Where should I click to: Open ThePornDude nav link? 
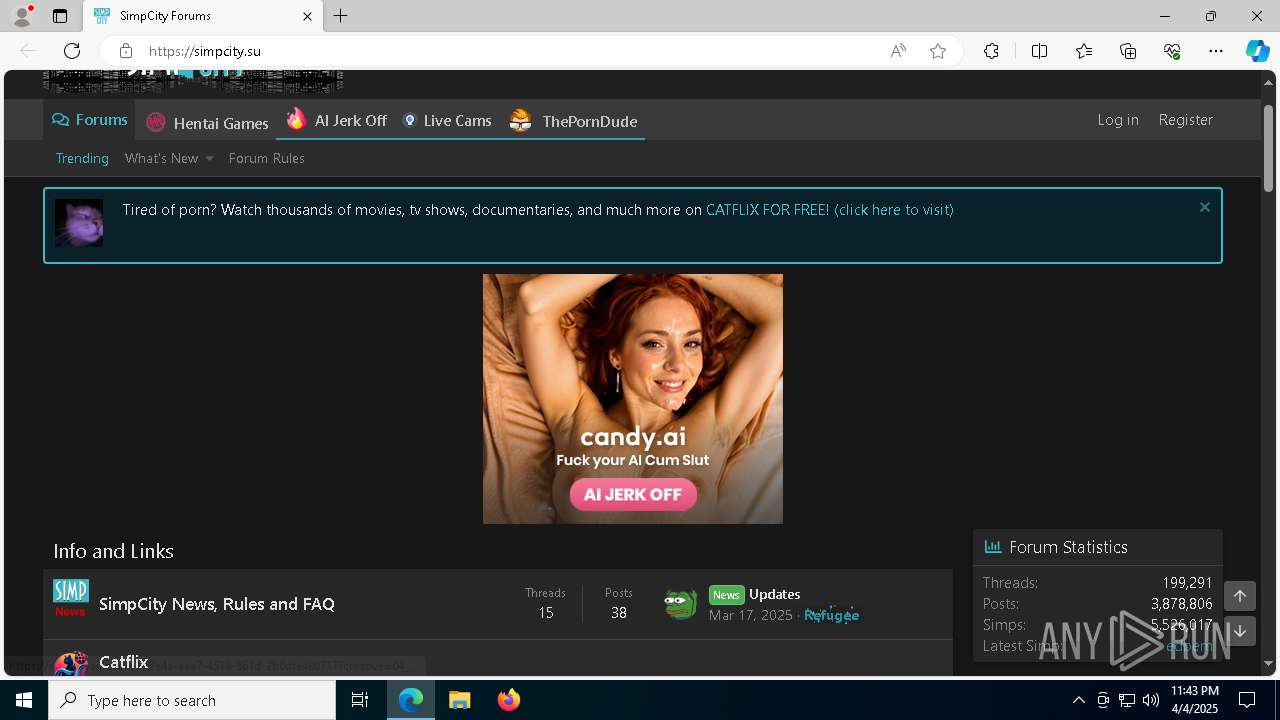(573, 121)
